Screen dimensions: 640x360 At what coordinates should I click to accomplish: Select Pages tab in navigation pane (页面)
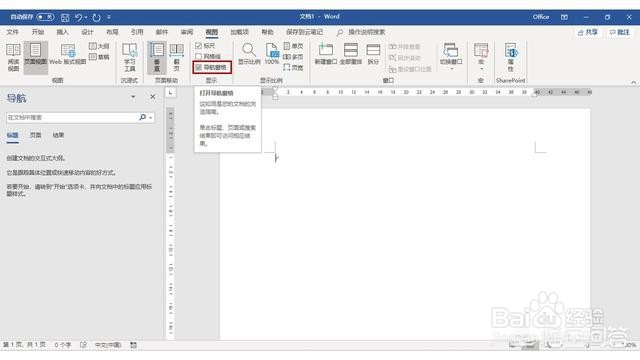click(x=35, y=135)
